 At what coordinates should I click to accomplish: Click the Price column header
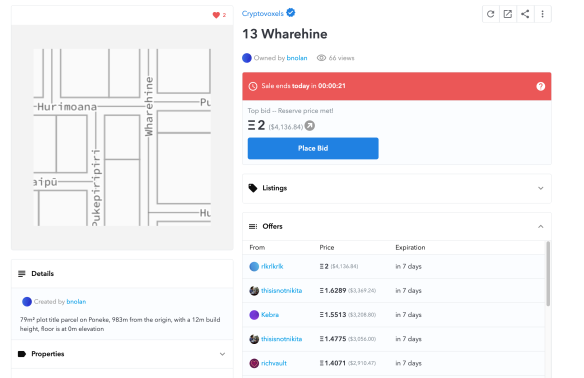(x=327, y=248)
